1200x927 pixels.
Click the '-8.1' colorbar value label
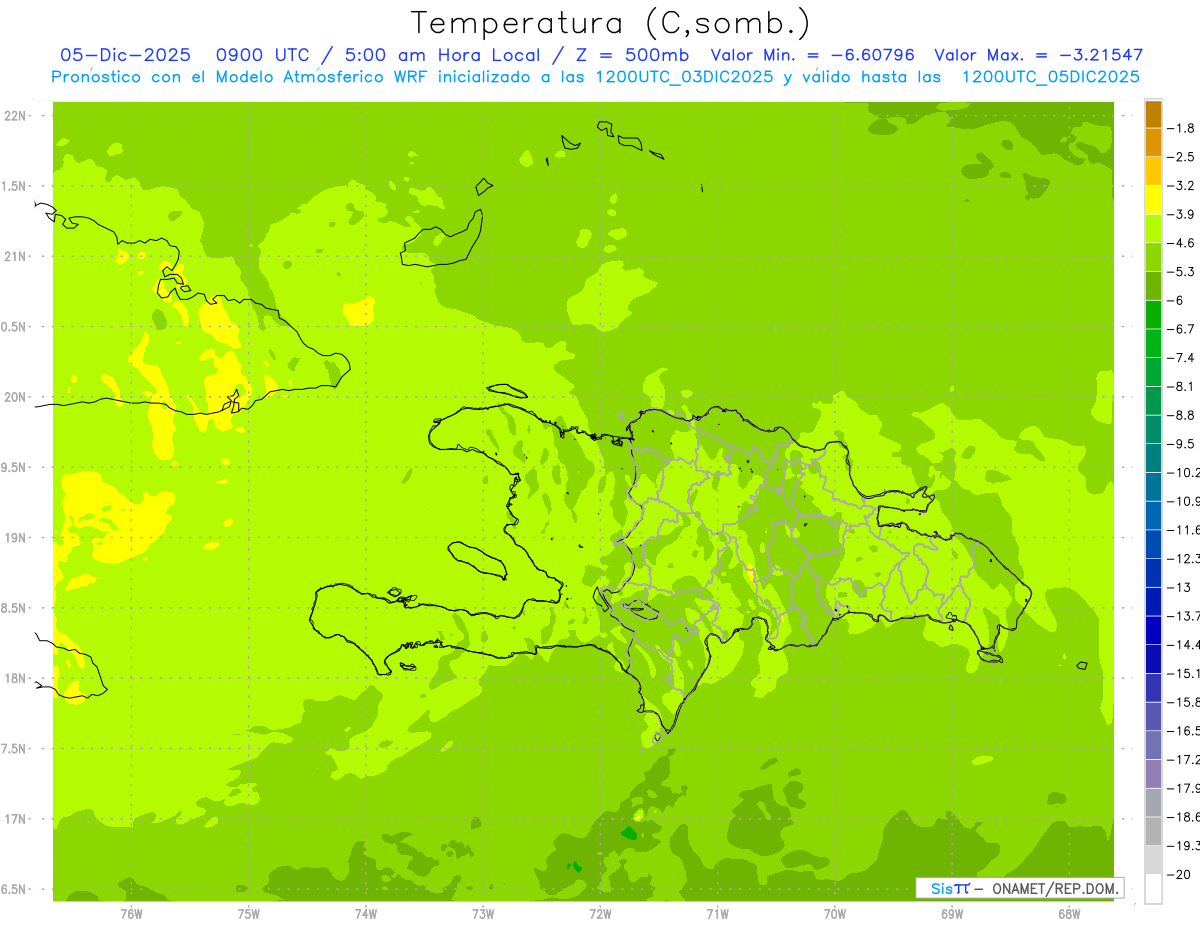pyautogui.click(x=1182, y=387)
